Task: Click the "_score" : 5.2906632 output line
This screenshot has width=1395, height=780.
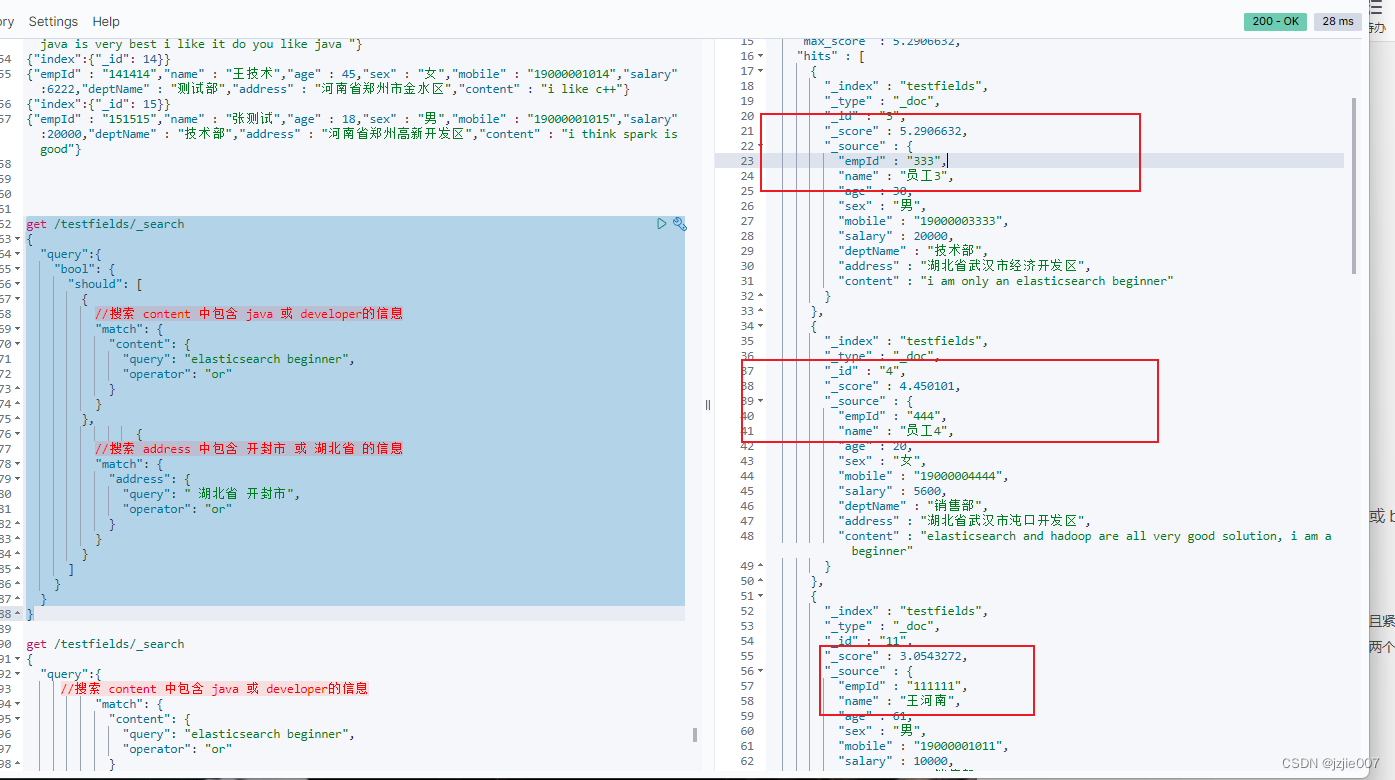Action: pos(896,131)
